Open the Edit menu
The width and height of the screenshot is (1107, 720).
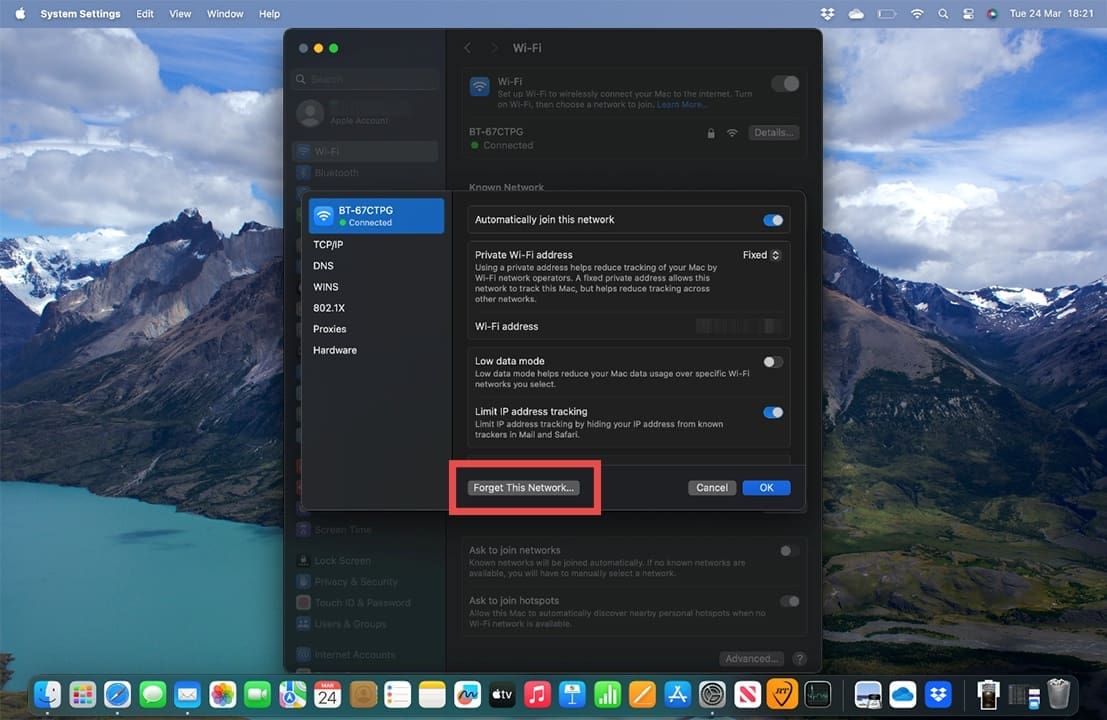(x=145, y=13)
